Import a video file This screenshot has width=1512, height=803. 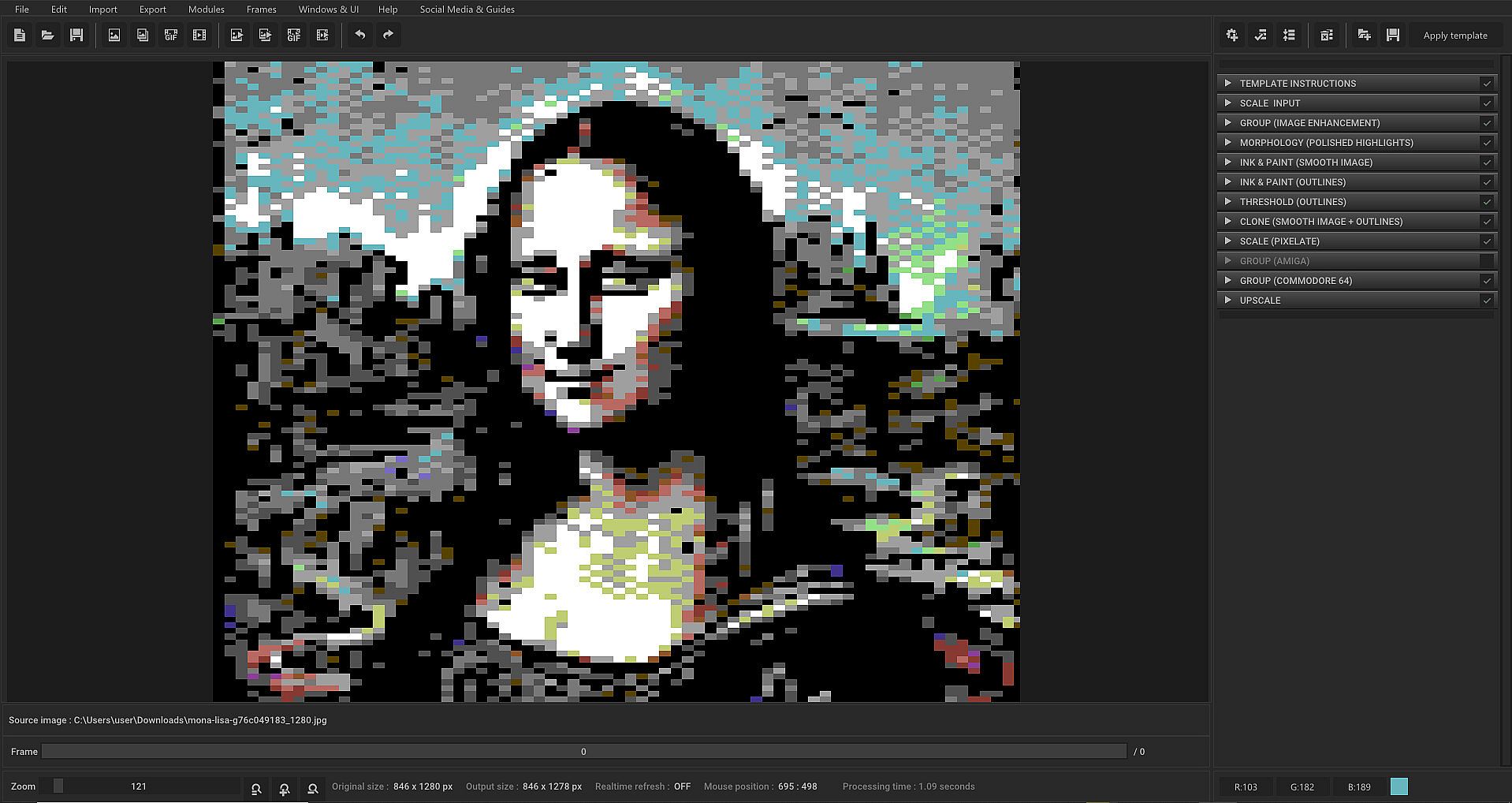coord(199,35)
